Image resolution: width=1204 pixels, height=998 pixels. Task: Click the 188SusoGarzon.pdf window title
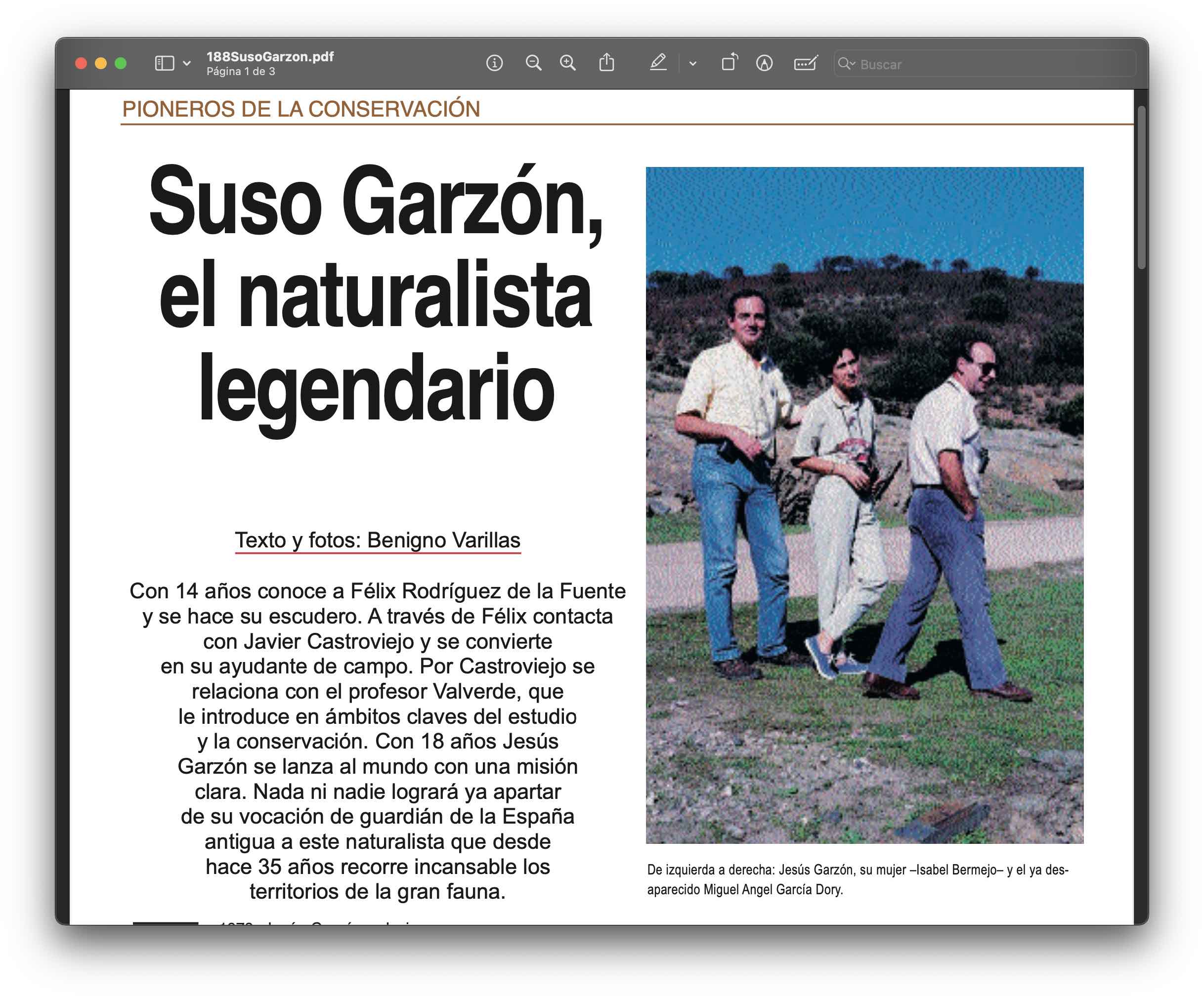point(270,56)
